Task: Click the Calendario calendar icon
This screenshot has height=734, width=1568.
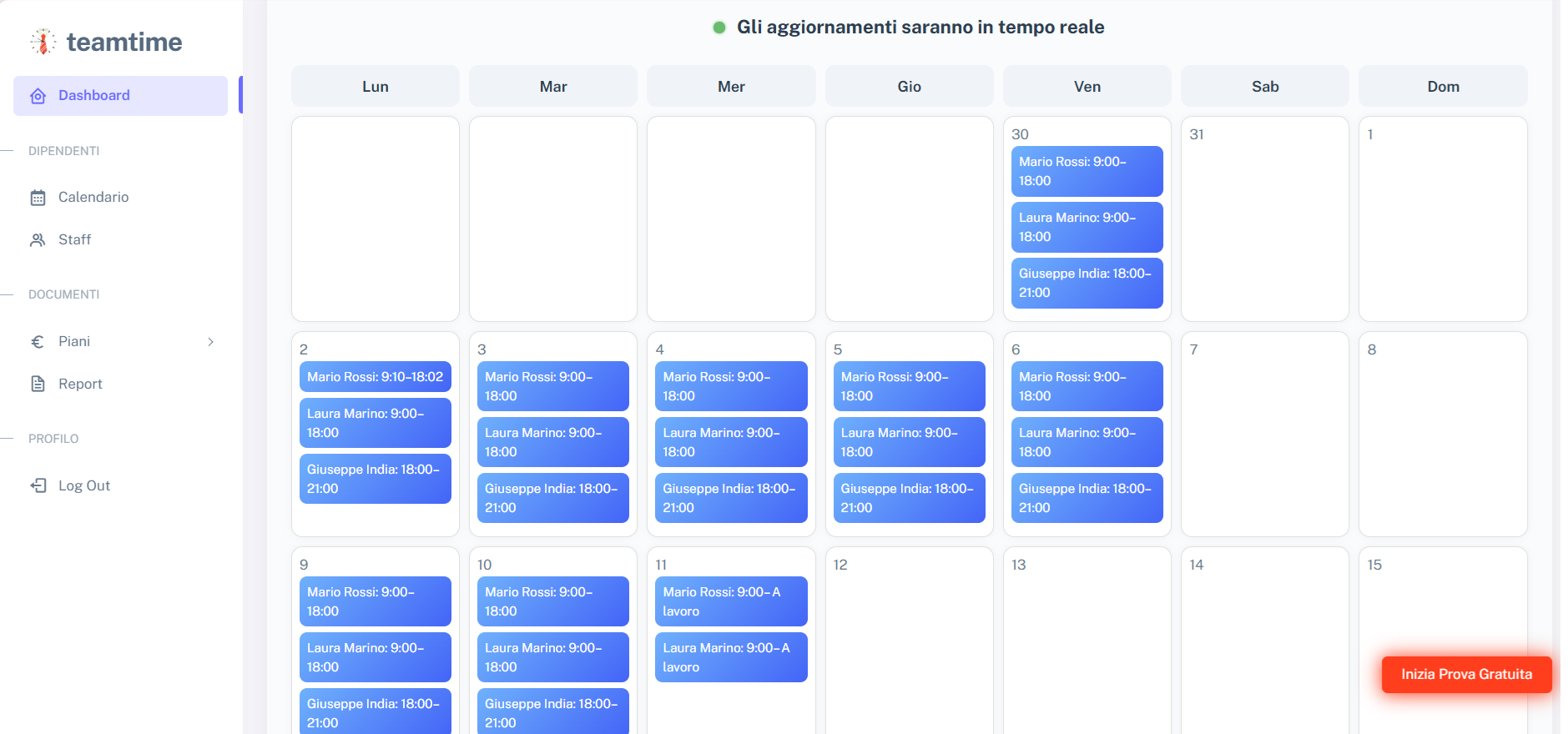Action: pos(38,198)
